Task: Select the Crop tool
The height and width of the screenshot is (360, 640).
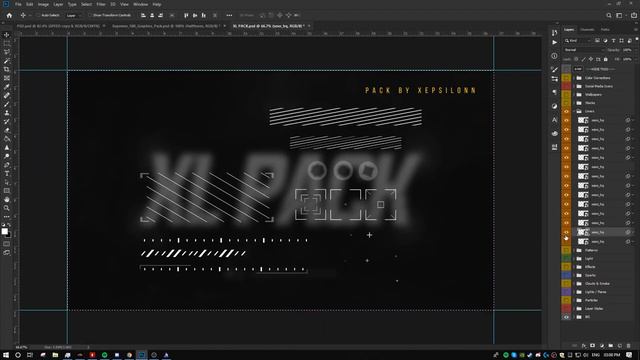Action: tap(7, 69)
